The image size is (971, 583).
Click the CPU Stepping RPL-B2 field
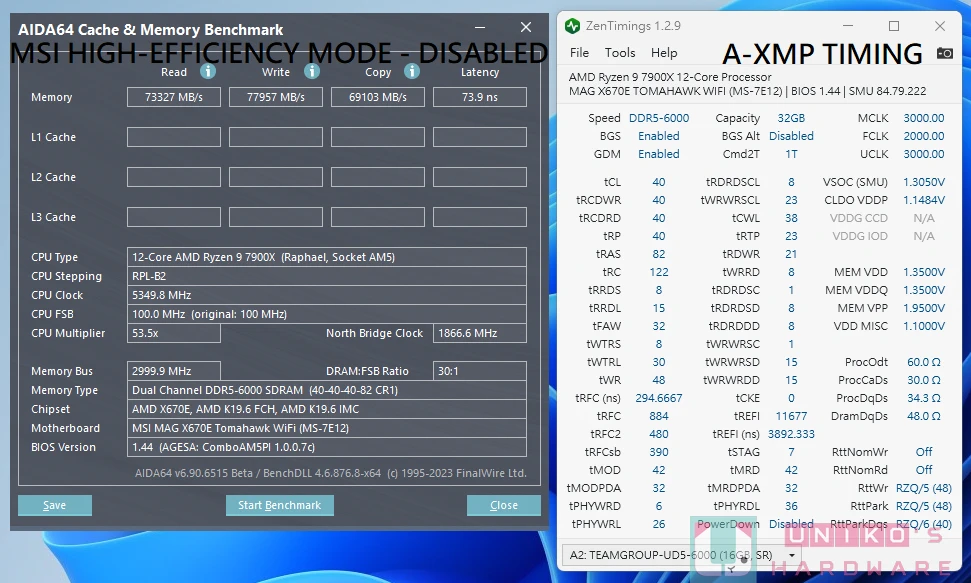327,276
